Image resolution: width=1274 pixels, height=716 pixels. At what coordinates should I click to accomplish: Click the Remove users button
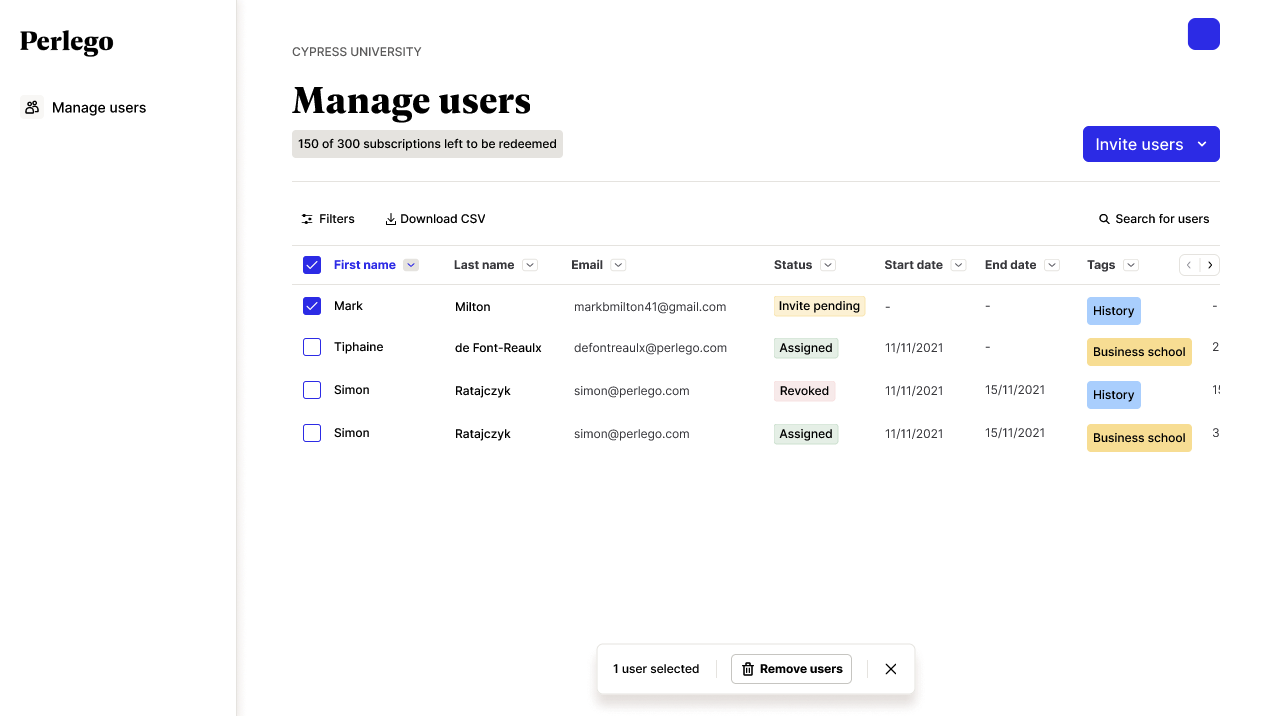coord(791,668)
